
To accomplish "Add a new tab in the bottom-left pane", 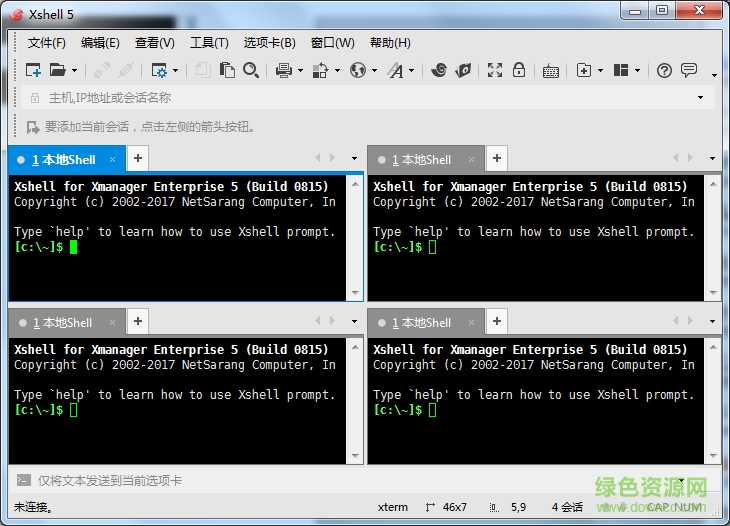I will [x=138, y=321].
